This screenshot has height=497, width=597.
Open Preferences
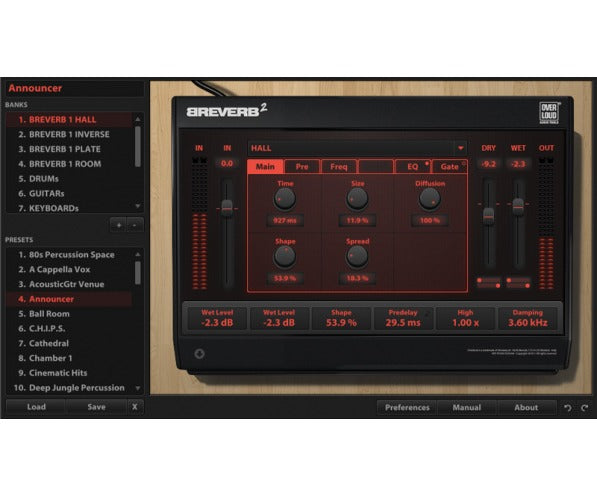coord(407,408)
